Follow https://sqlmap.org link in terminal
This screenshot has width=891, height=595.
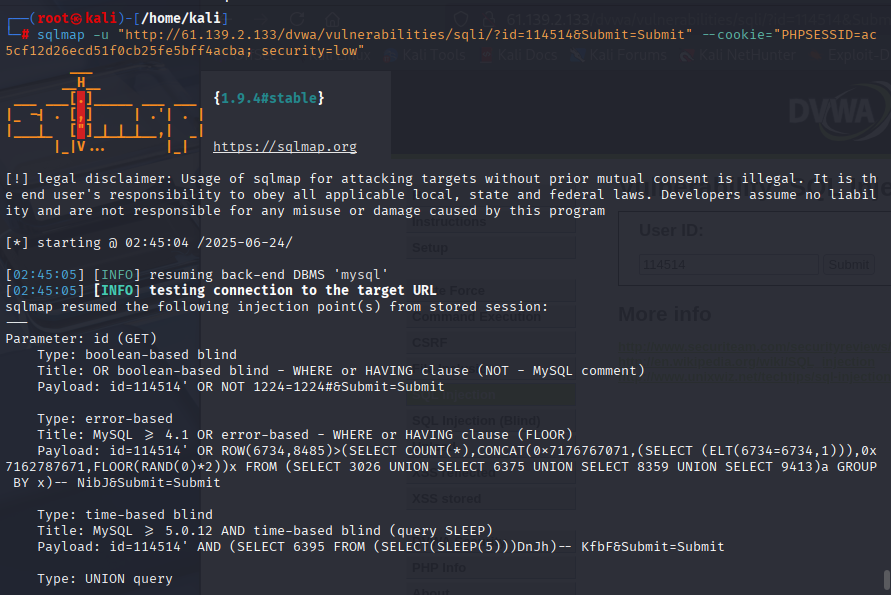[285, 147]
